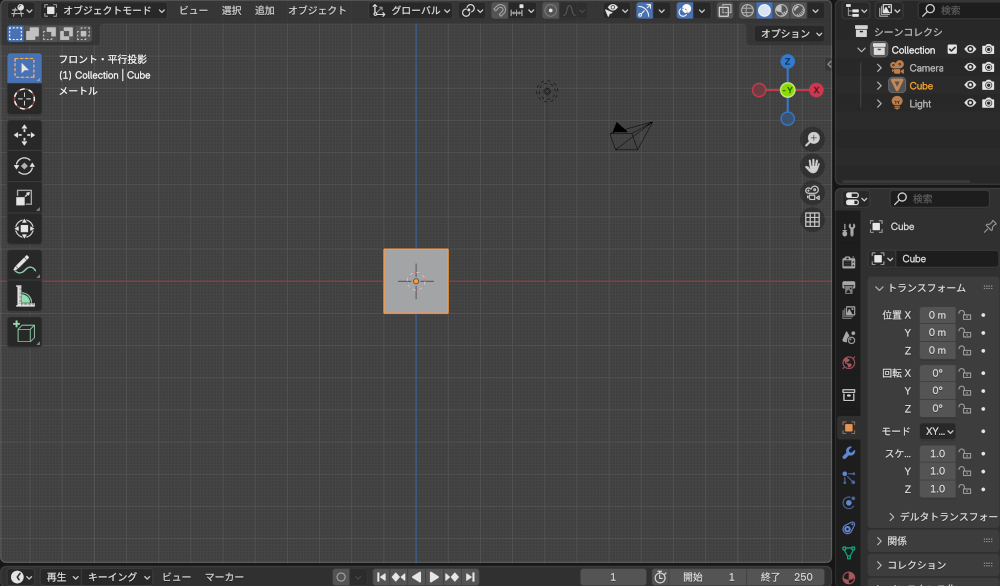Open the 選択 menu

click(x=231, y=10)
